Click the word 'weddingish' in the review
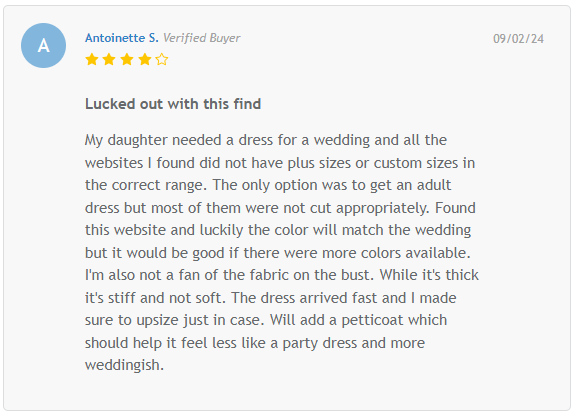 point(122,365)
